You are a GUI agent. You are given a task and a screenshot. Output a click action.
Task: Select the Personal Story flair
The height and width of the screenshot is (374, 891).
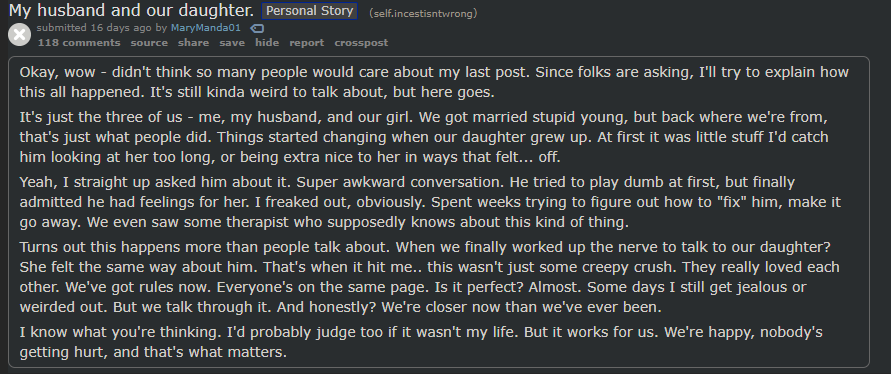(310, 11)
